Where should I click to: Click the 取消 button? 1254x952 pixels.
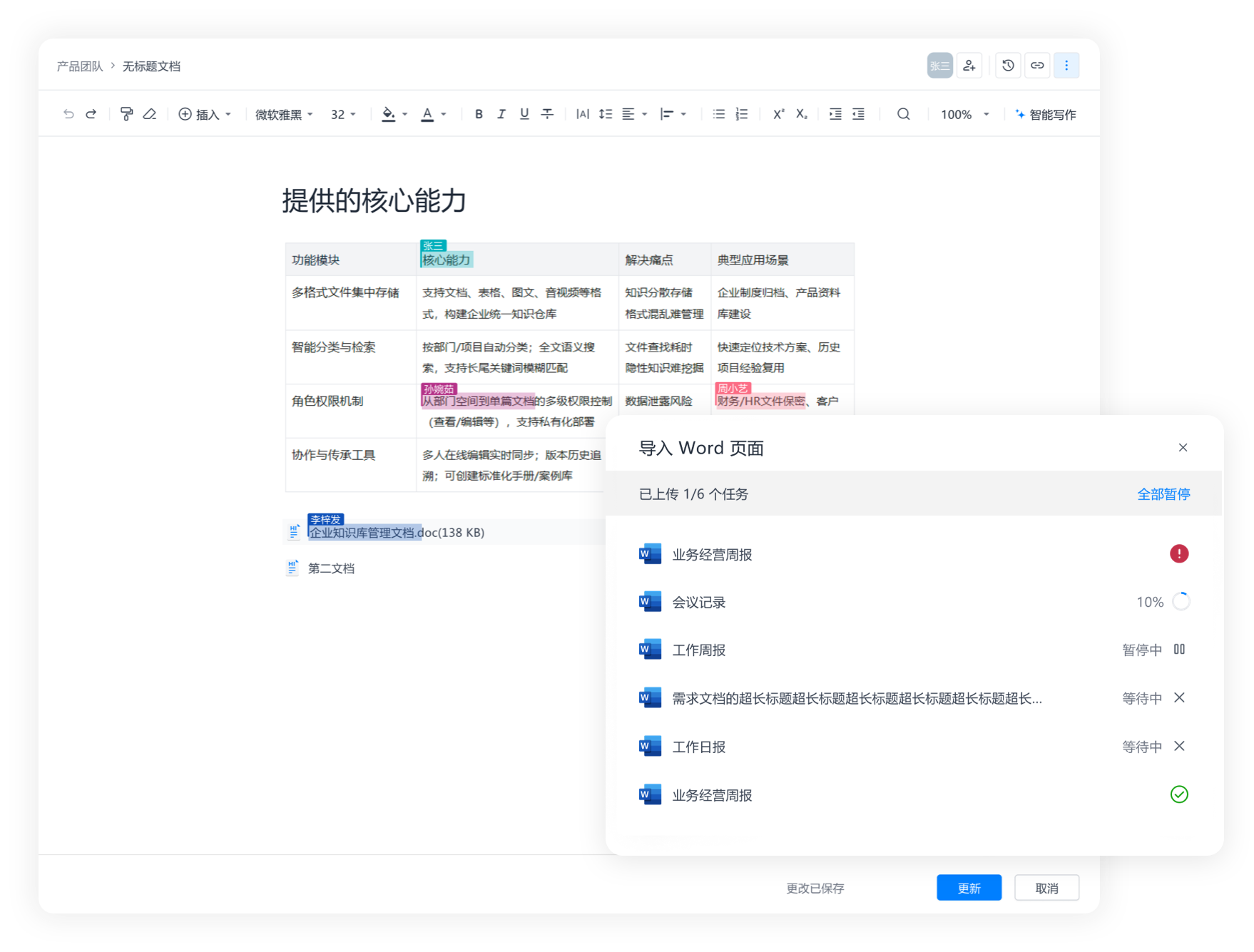click(1046, 887)
